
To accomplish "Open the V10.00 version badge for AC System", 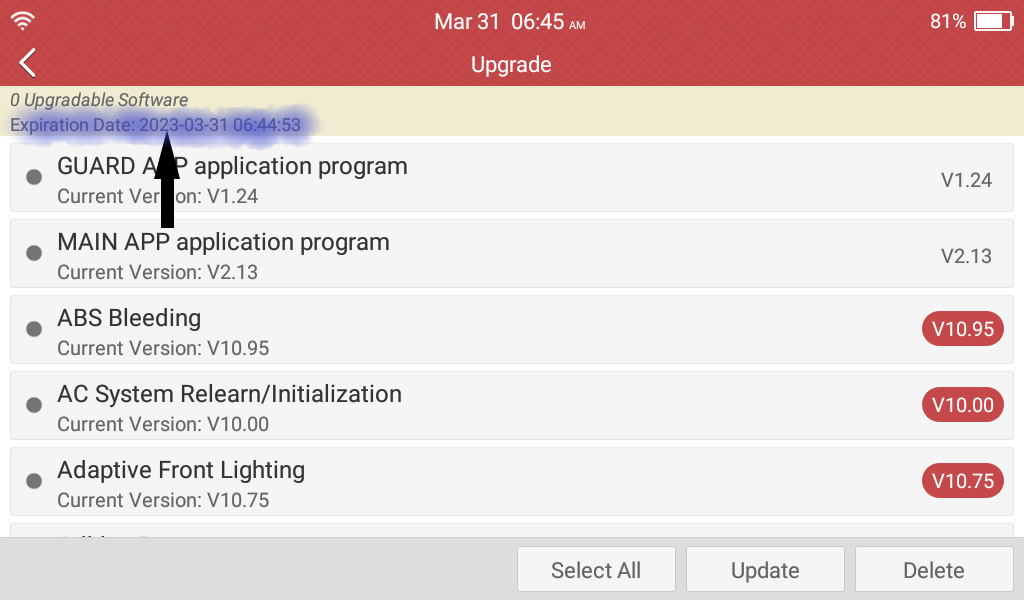I will [963, 405].
